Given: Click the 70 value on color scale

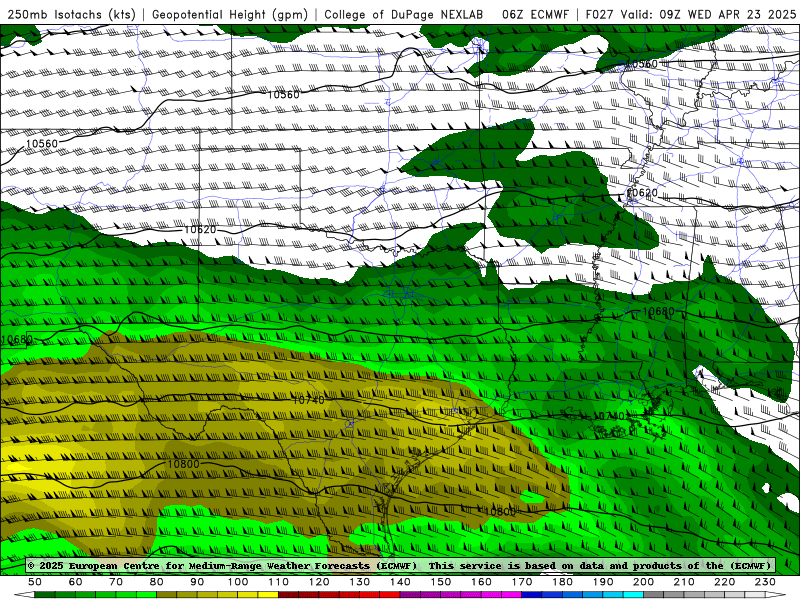Looking at the screenshot, I should coord(116,582).
